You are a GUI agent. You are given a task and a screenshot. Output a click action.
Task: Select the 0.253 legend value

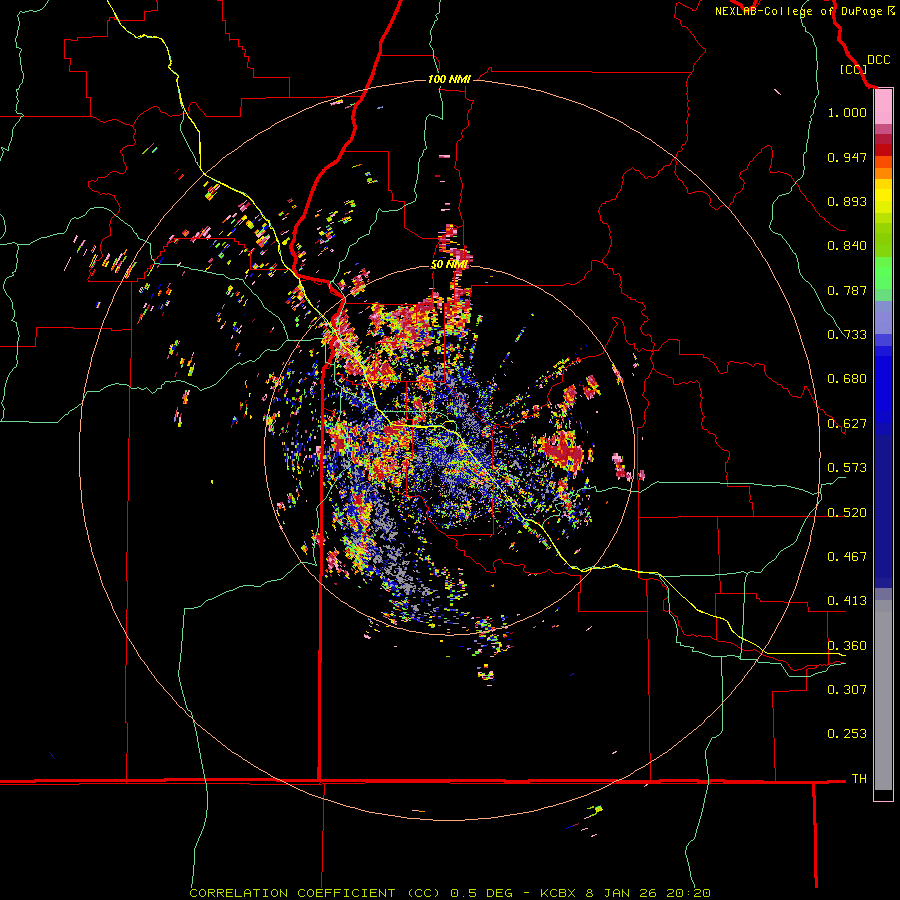(847, 734)
